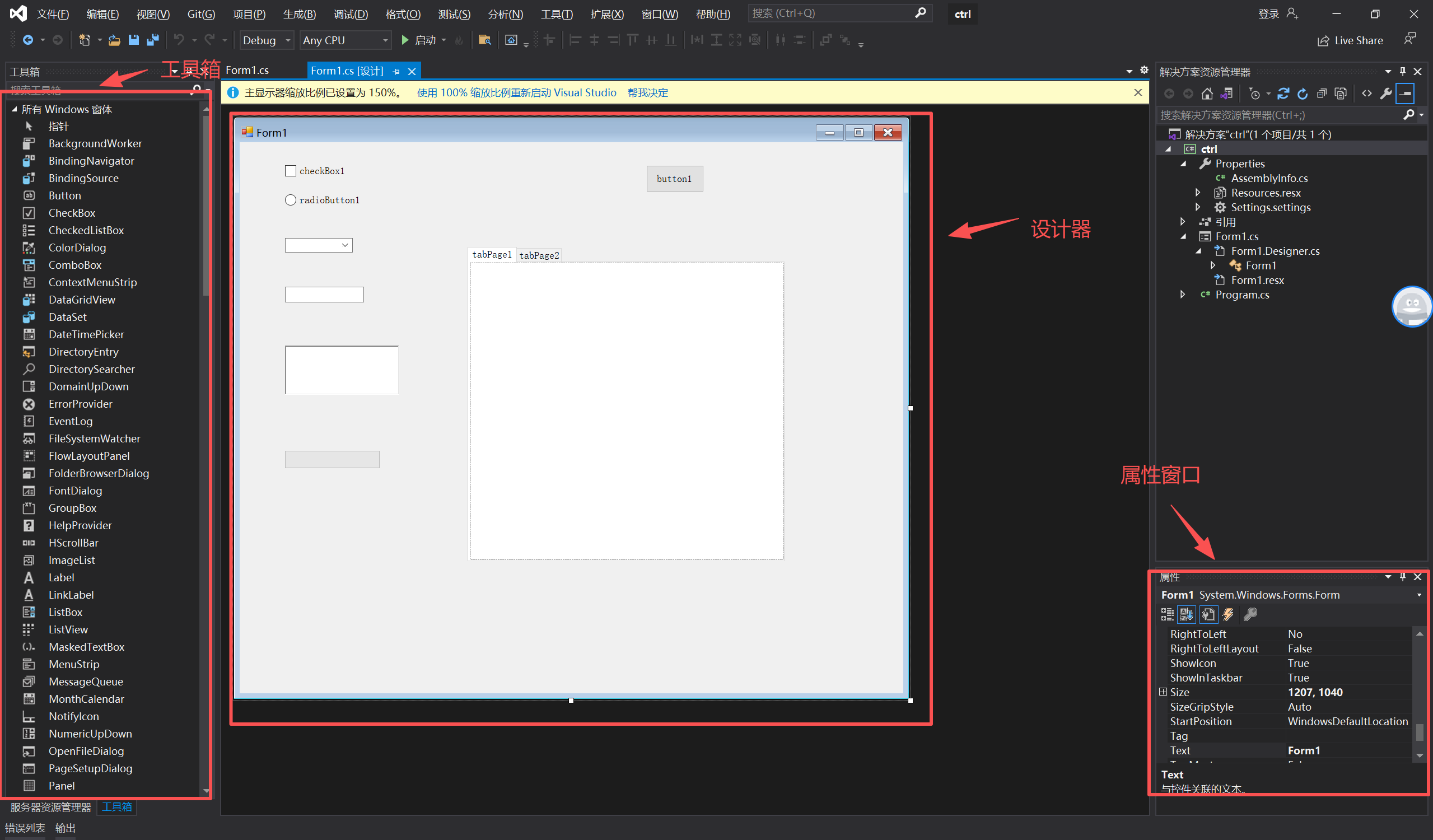1433x840 pixels.
Task: Select the Button control in Toolbox
Action: [65, 195]
